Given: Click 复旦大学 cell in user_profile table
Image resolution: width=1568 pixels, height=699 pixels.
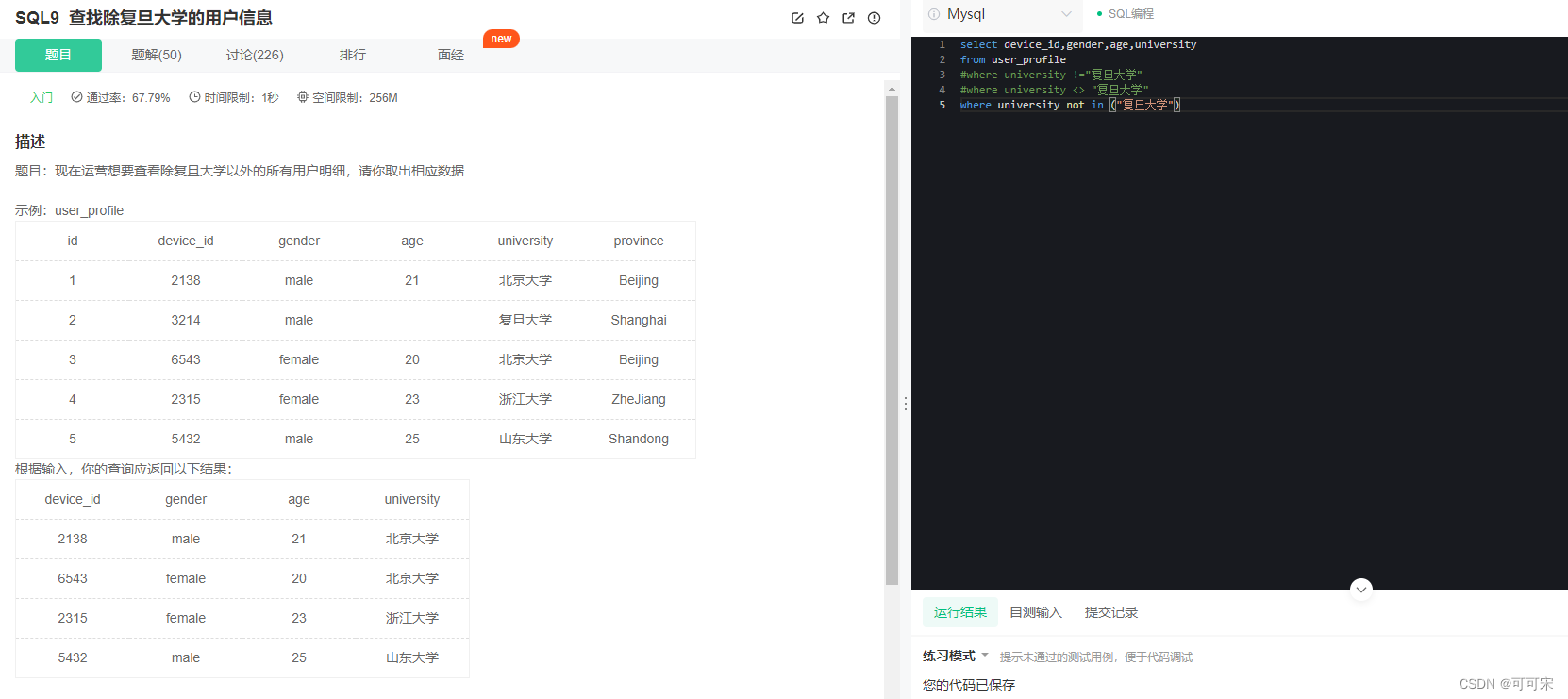Looking at the screenshot, I should click(525, 320).
